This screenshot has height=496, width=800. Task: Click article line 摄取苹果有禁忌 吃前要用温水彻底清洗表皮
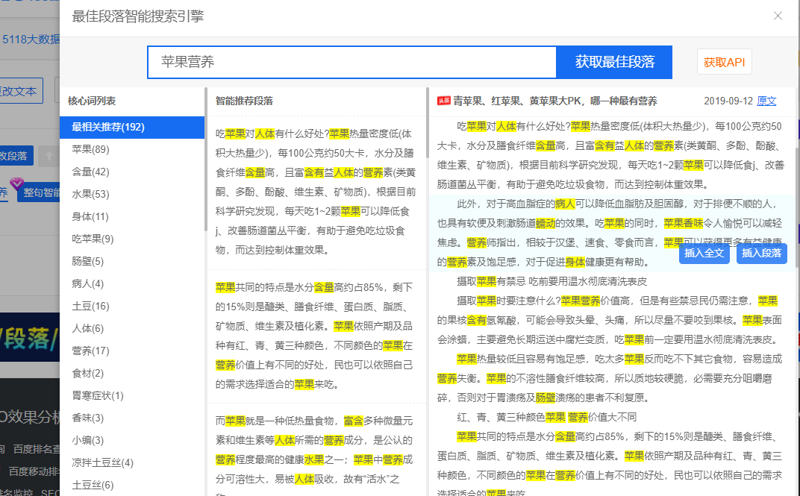point(552,281)
